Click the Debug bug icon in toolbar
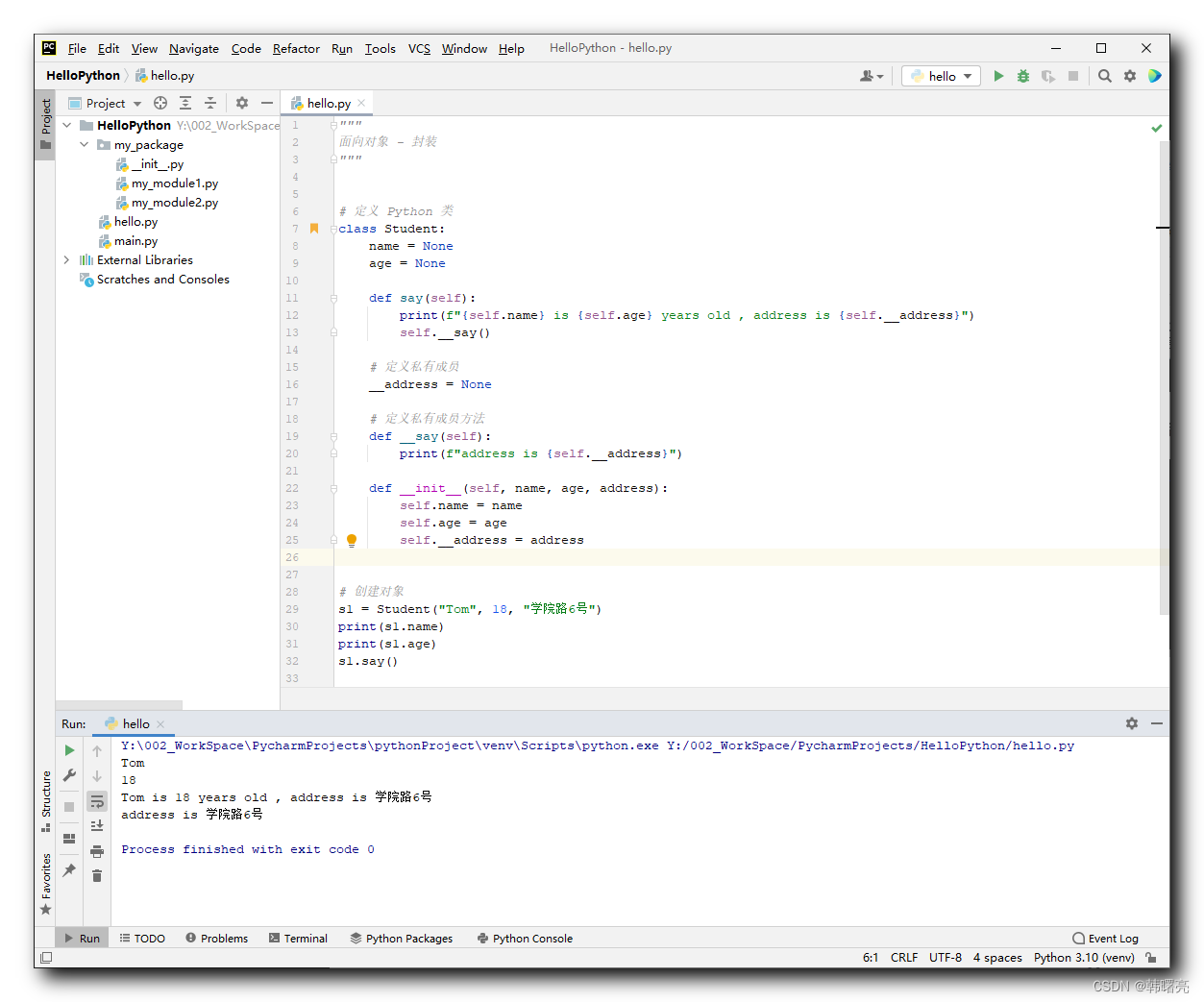 [1023, 76]
